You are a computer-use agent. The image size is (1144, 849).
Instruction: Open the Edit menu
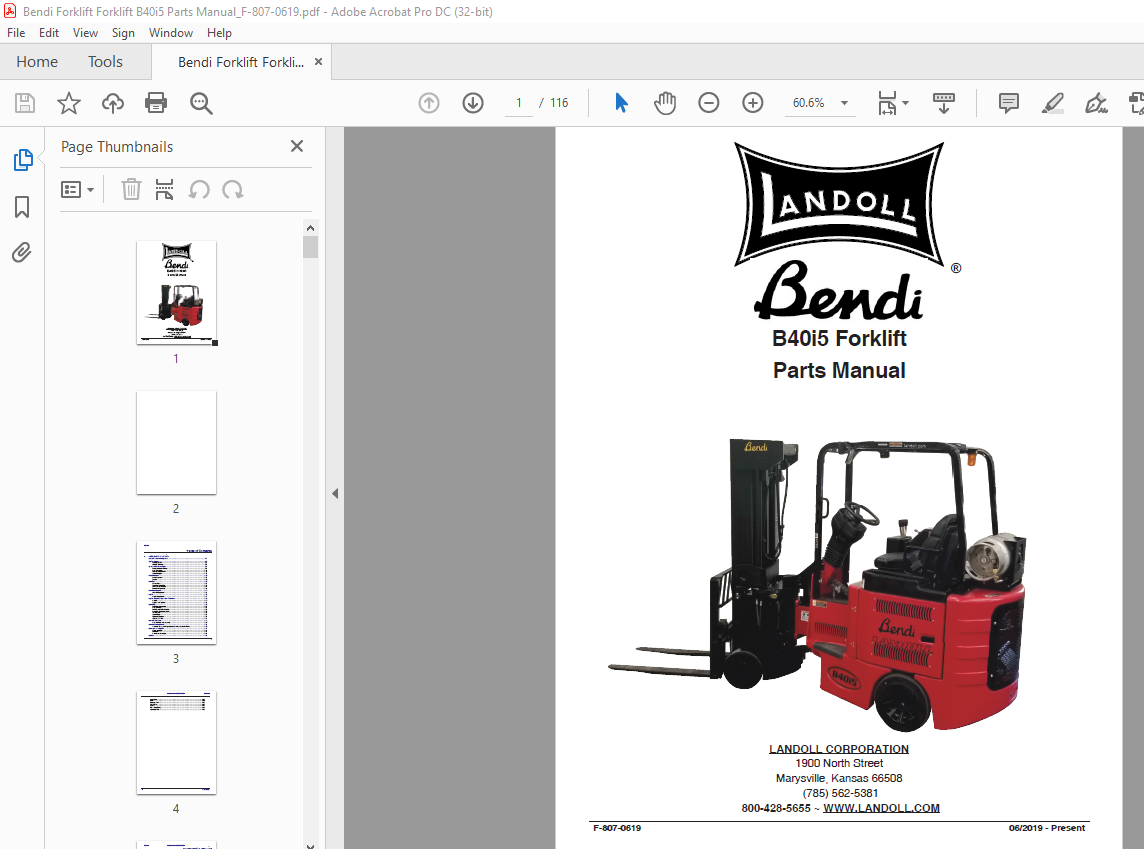(x=49, y=33)
